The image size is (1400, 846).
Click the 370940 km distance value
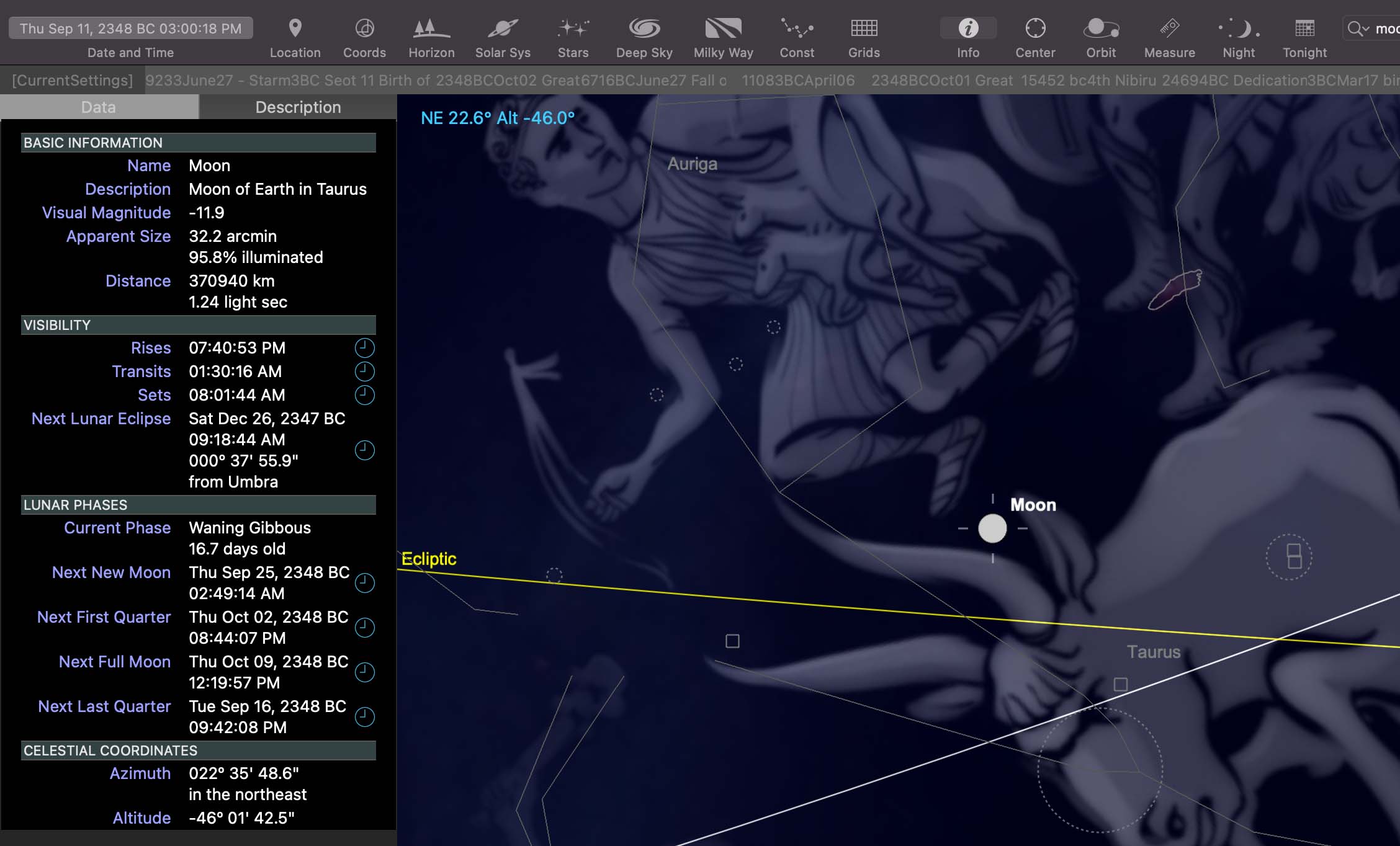pos(231,281)
